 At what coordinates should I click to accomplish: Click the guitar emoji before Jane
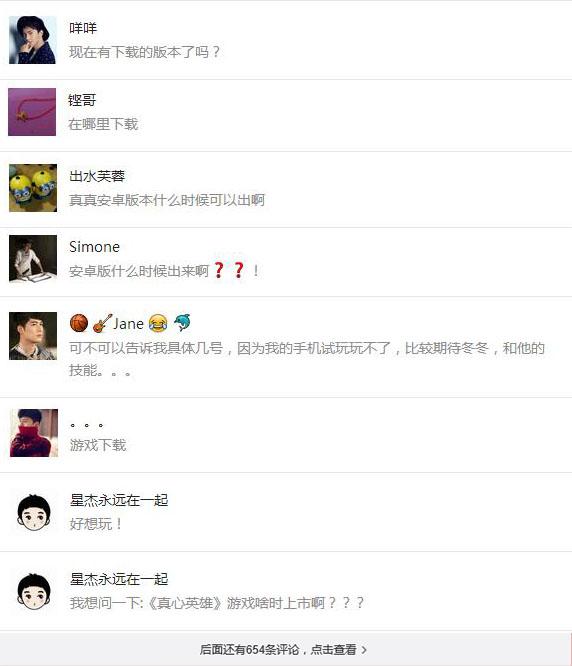click(x=102, y=323)
